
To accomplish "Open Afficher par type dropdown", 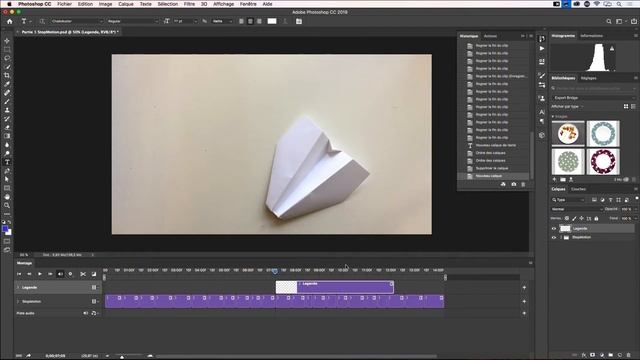I will [567, 107].
